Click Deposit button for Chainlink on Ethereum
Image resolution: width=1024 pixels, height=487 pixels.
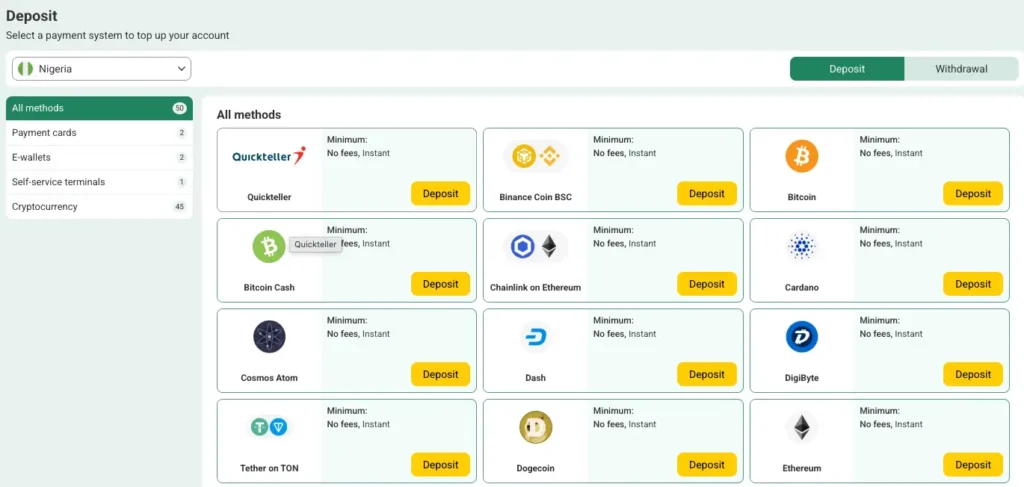click(707, 284)
